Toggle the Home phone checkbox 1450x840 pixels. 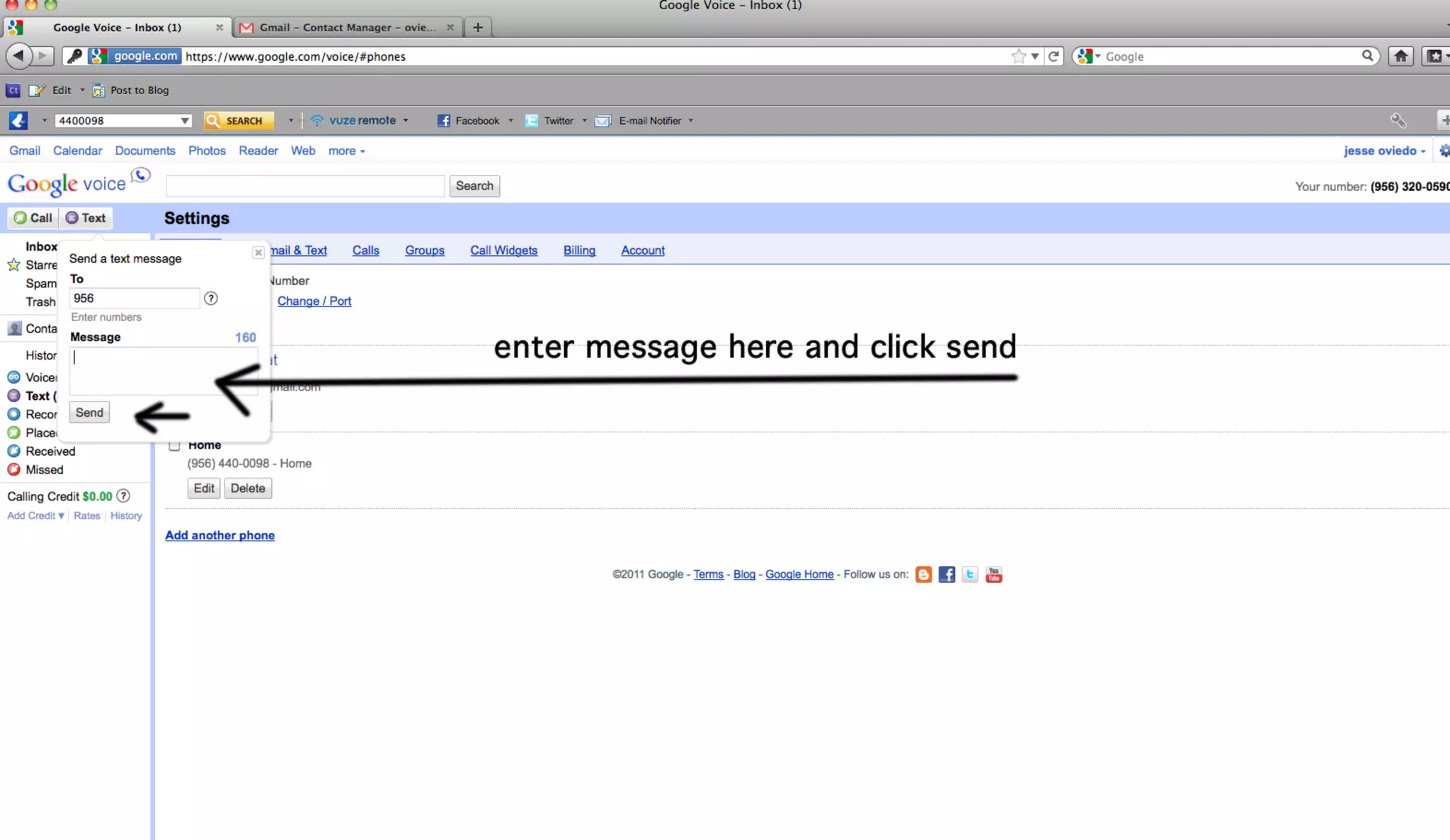click(174, 446)
